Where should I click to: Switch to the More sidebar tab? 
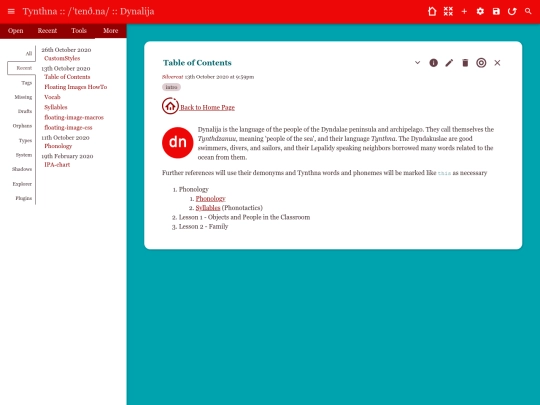111,31
